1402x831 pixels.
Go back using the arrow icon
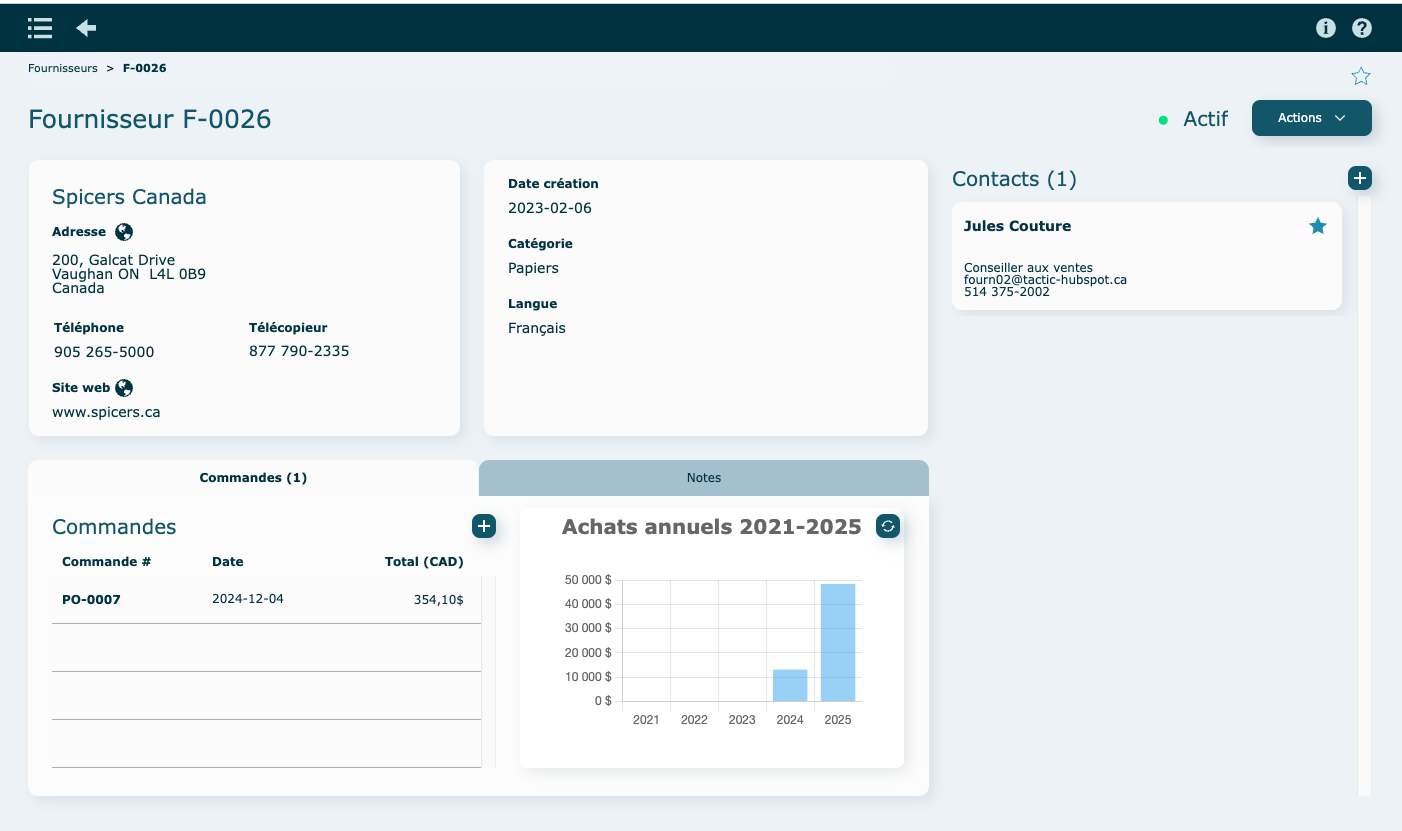click(87, 28)
